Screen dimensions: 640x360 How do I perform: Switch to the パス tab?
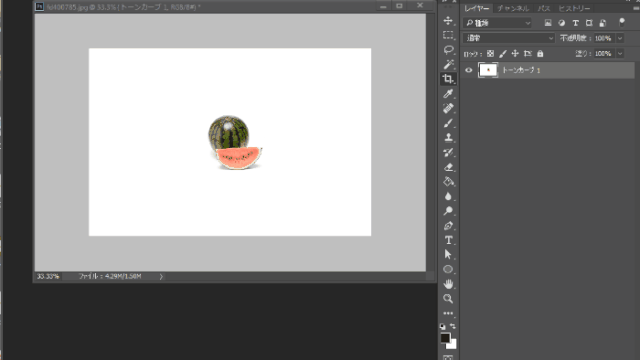543,8
